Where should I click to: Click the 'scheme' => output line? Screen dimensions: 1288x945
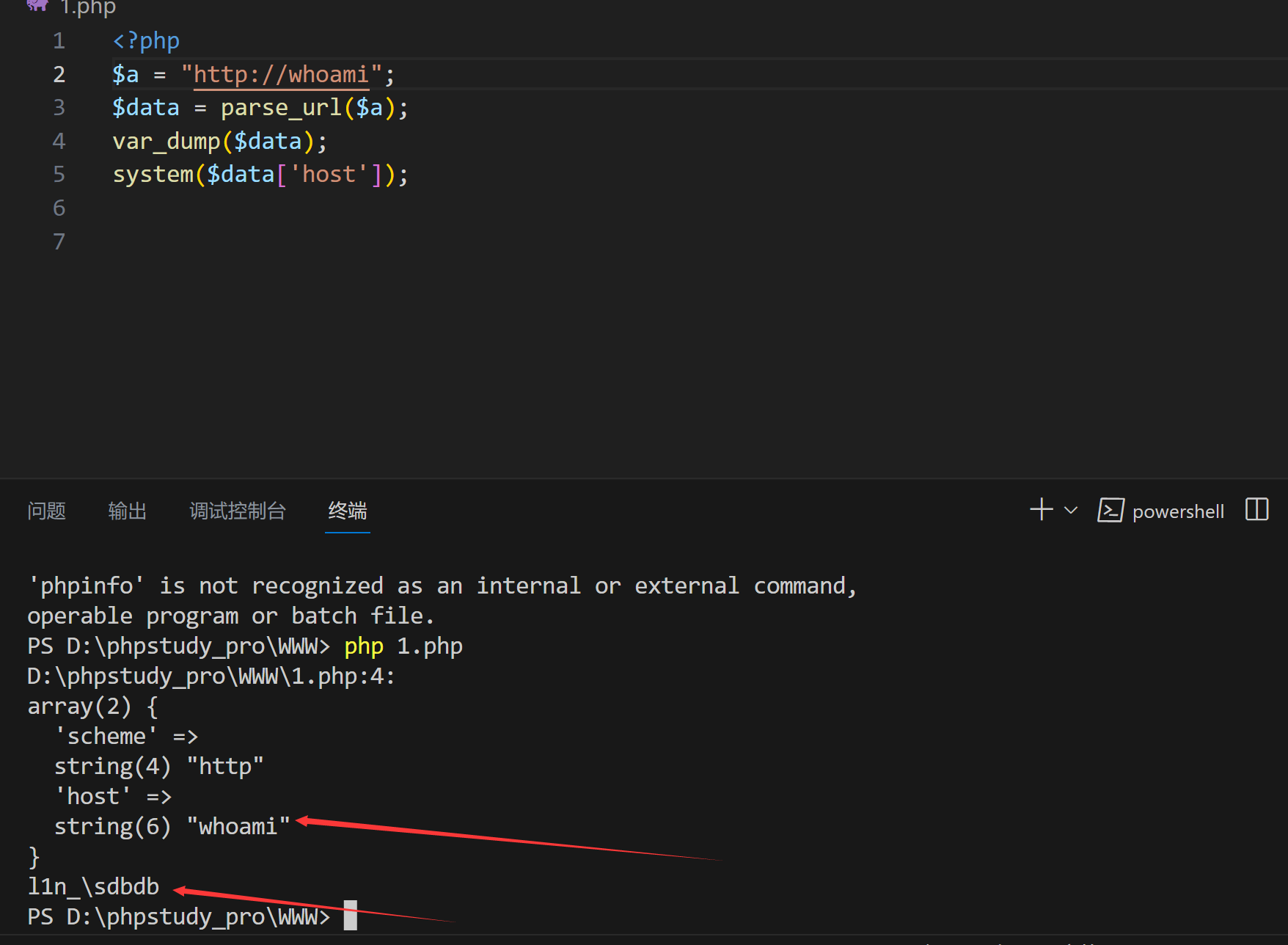(126, 737)
